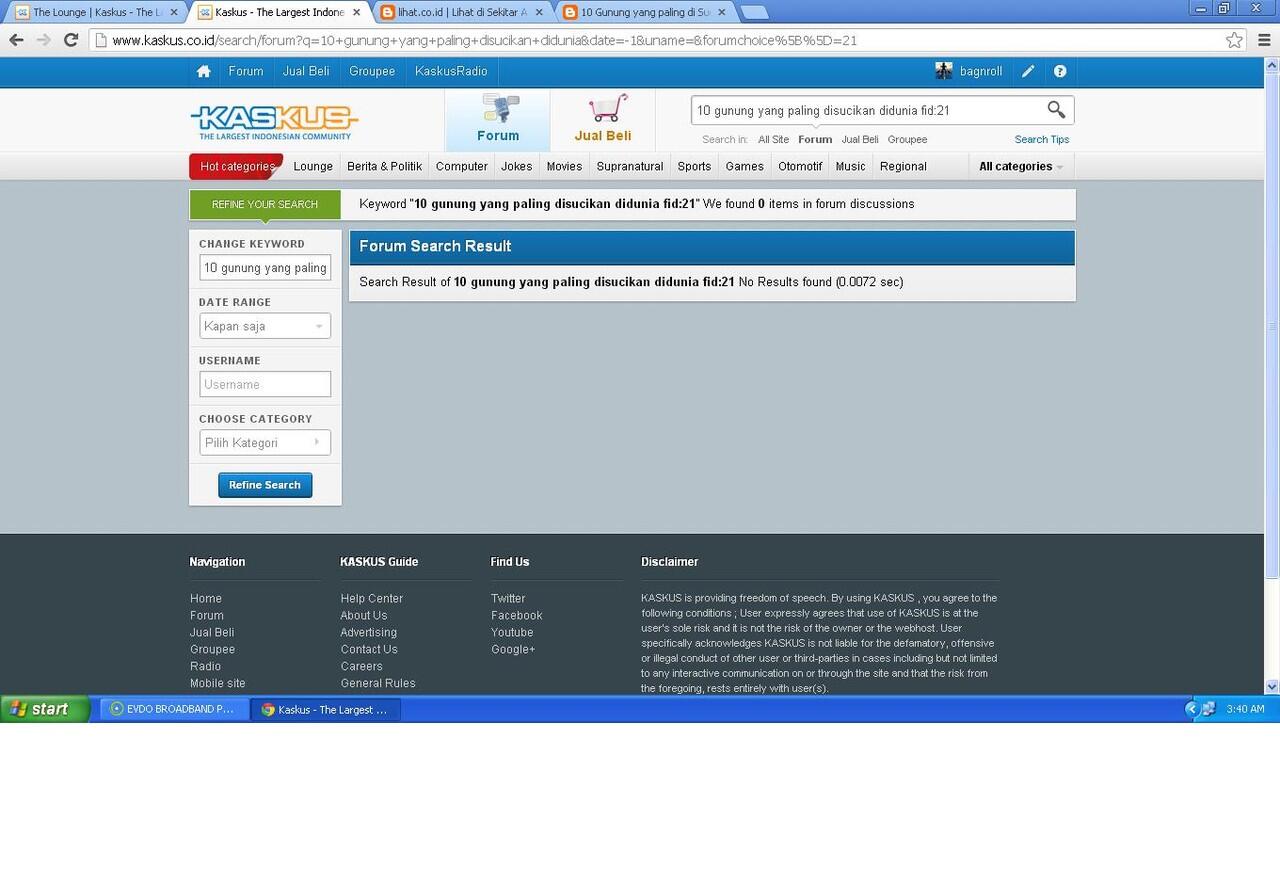Open Otomotif category
The image size is (1280, 883).
click(800, 167)
